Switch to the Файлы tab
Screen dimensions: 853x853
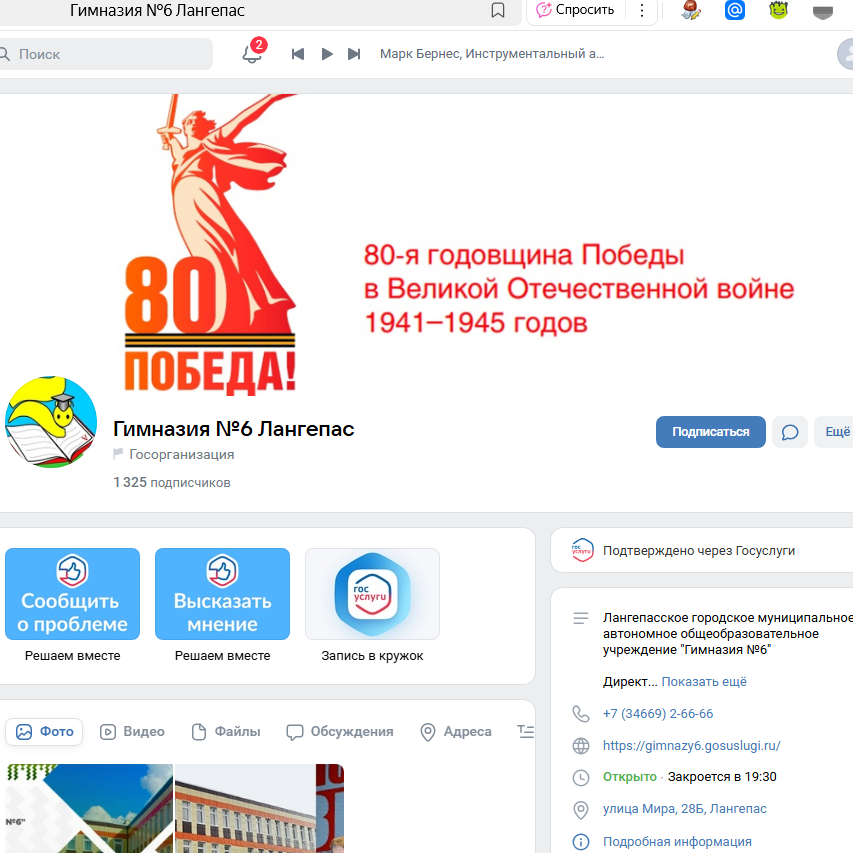226,732
